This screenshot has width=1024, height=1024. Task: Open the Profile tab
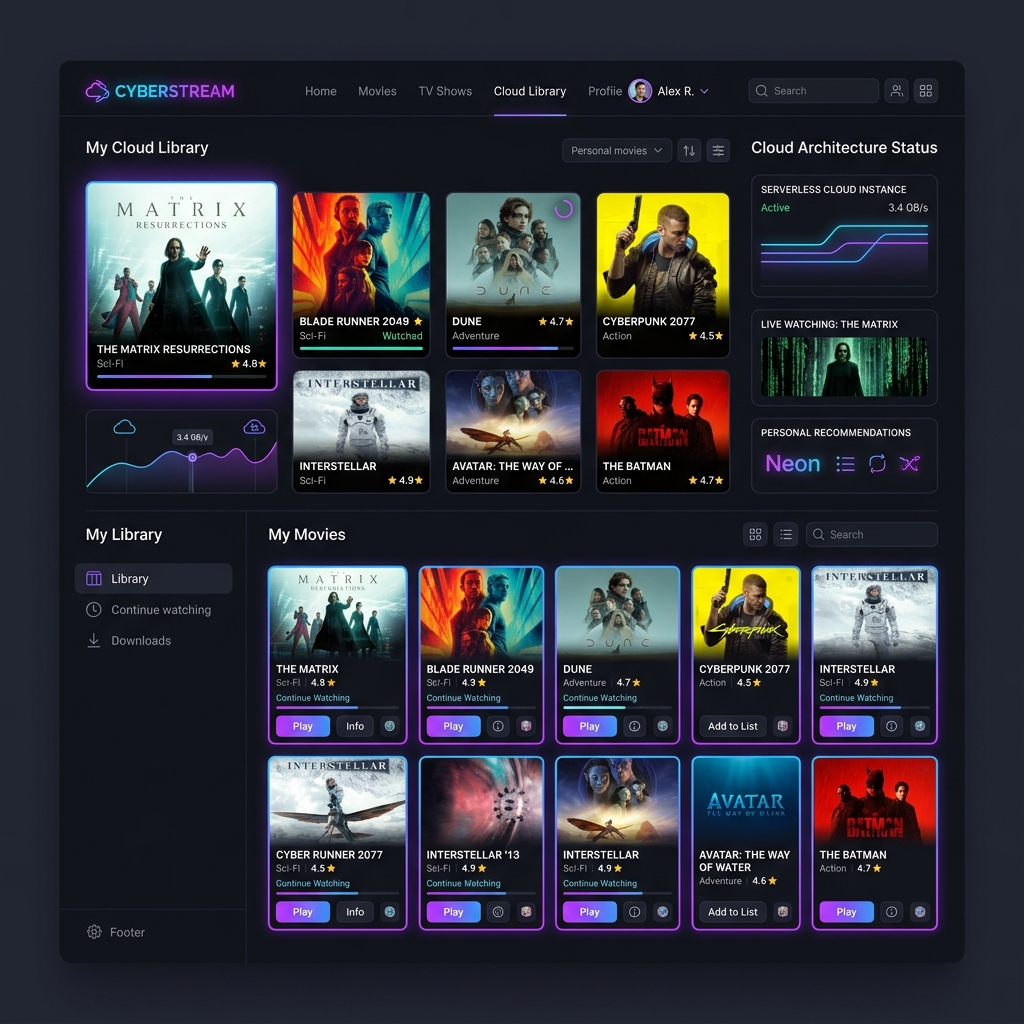click(x=605, y=91)
